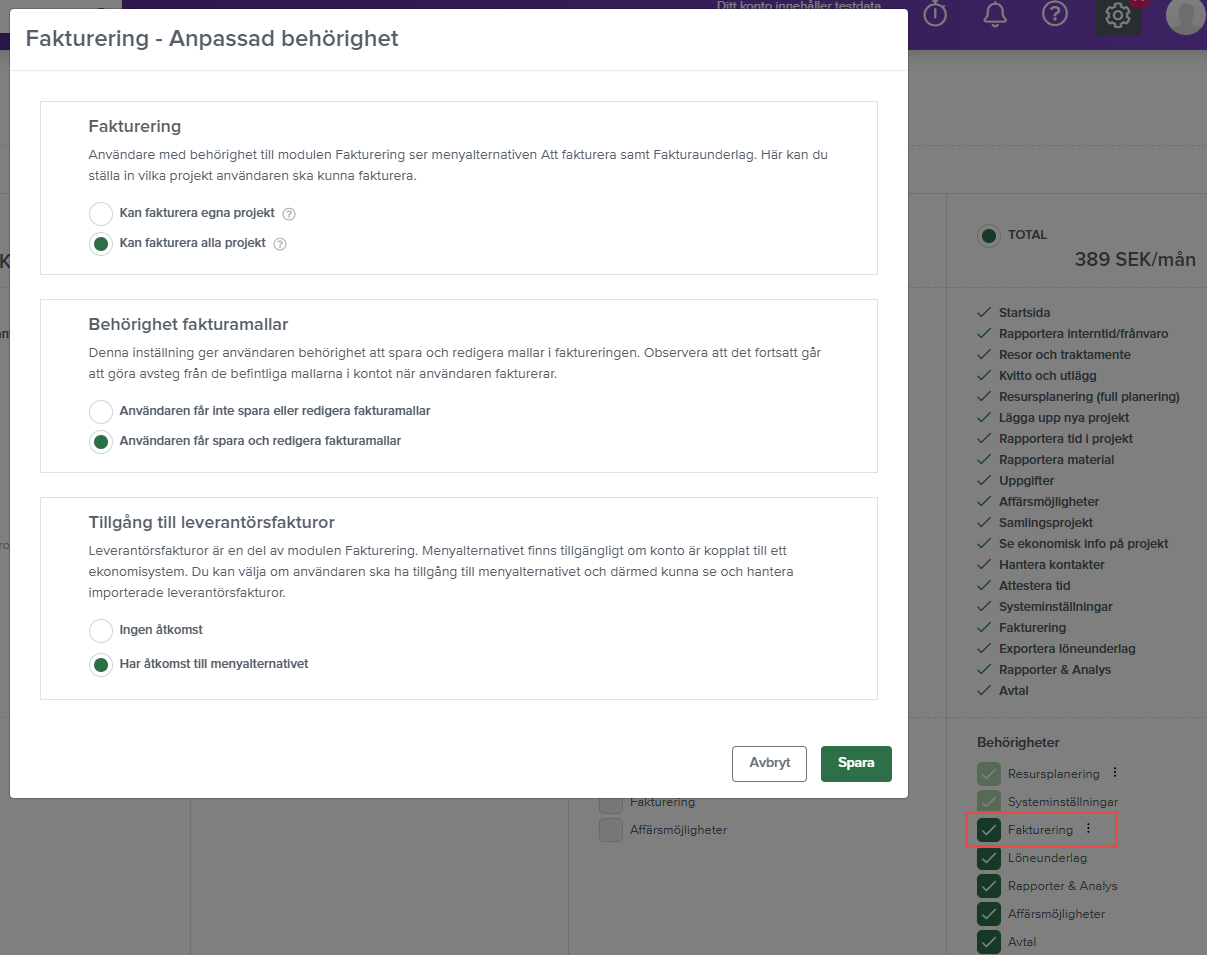The image size is (1207, 955).
Task: Toggle the Rapporter & Analys checkbox
Action: point(989,886)
